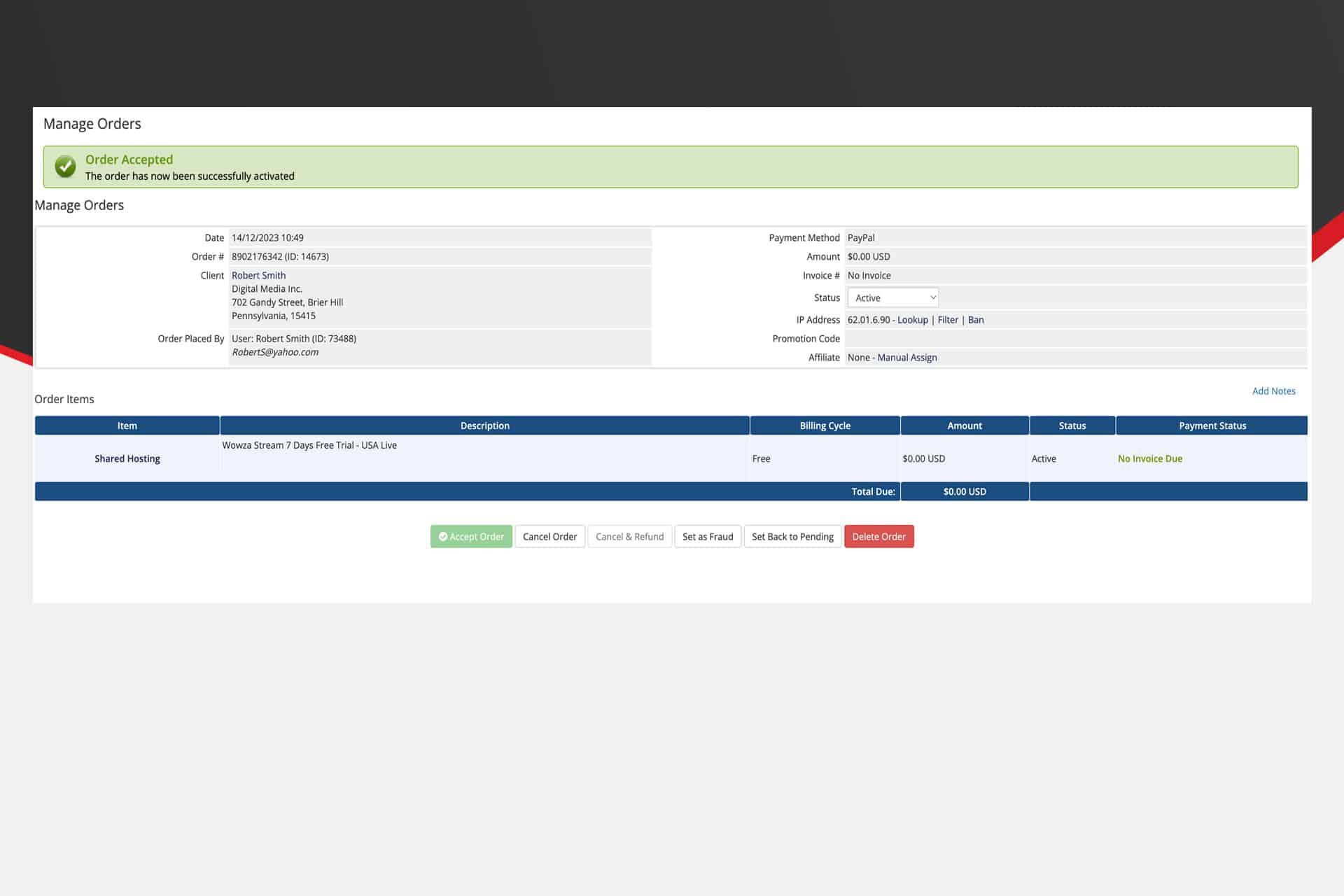This screenshot has width=1344, height=896.
Task: Click the RobertS@yahoo.com email text
Action: pos(275,352)
